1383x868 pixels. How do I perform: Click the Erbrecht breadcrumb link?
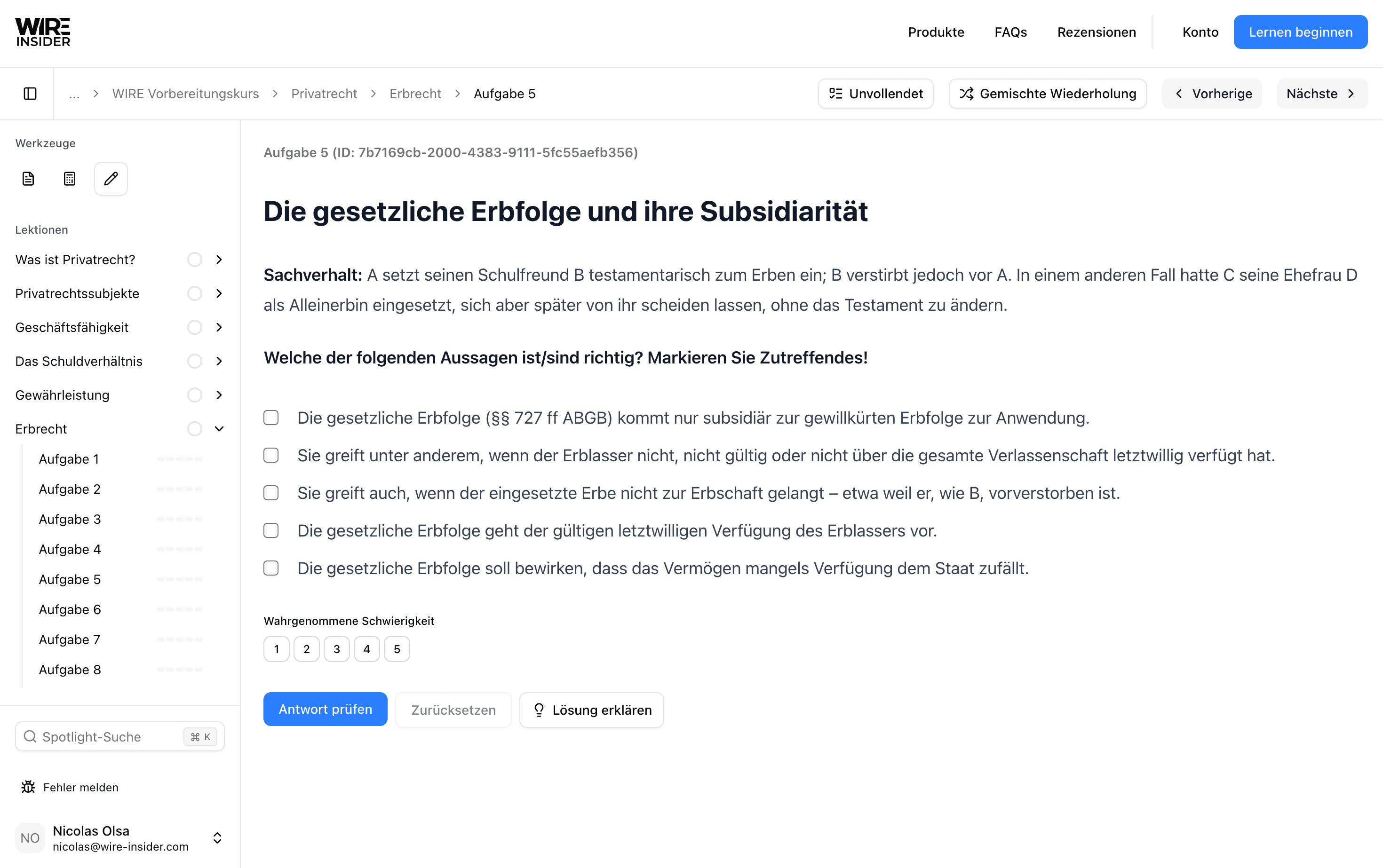click(x=415, y=94)
